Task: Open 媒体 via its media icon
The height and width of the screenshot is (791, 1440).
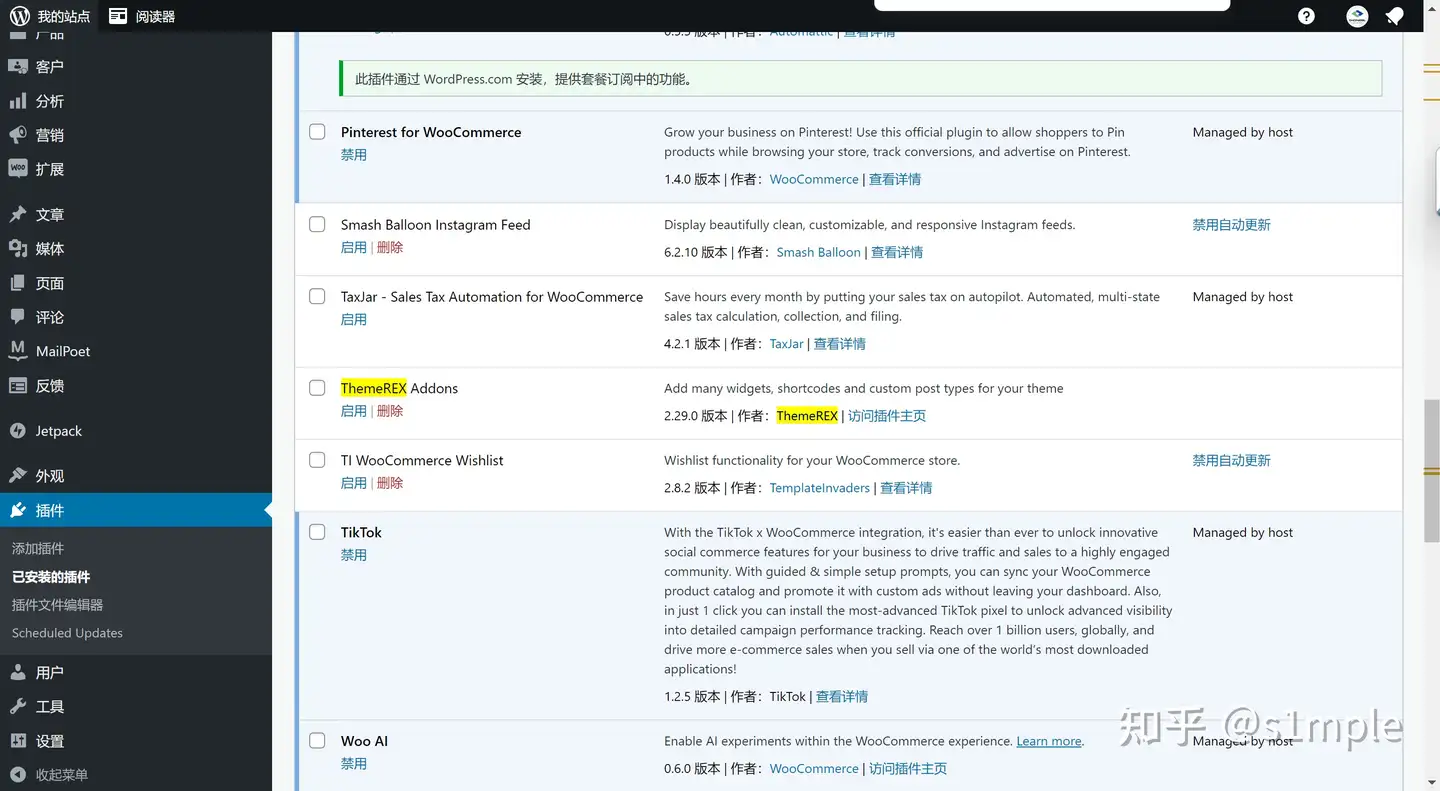Action: point(18,249)
